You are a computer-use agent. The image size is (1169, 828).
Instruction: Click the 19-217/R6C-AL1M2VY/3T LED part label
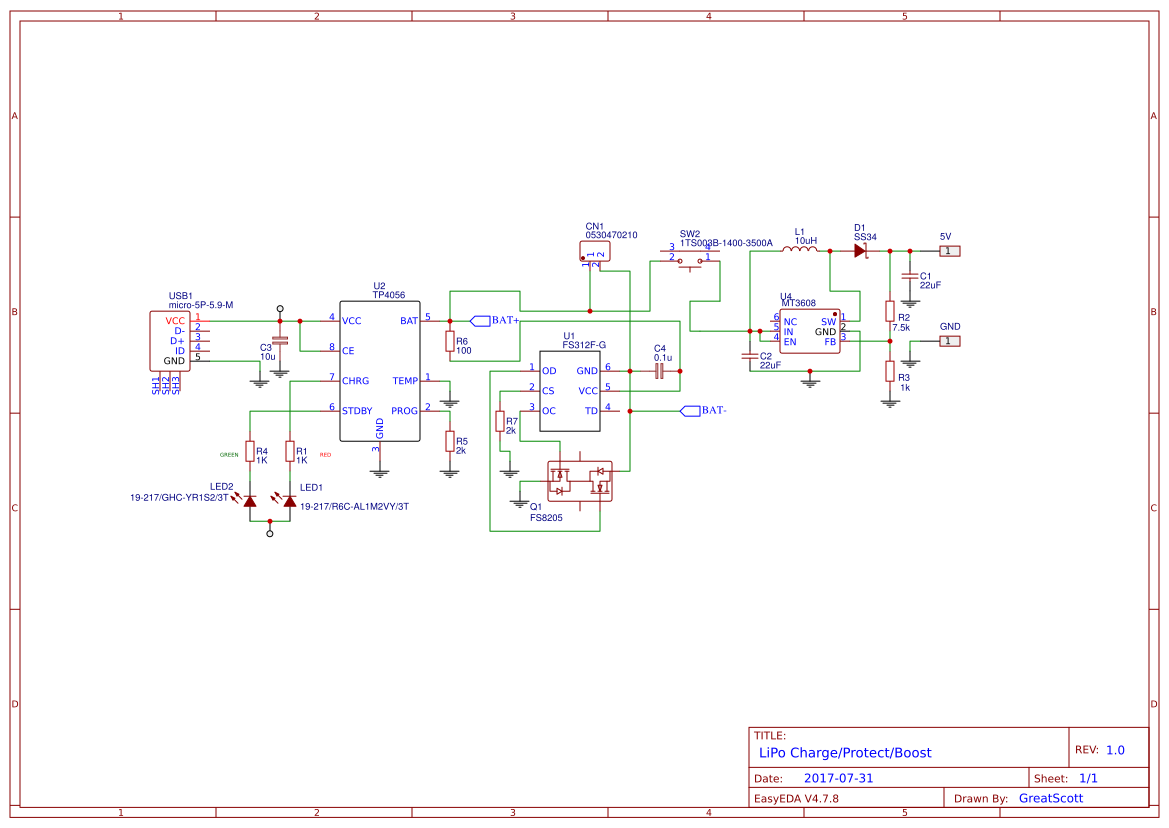pyautogui.click(x=355, y=507)
